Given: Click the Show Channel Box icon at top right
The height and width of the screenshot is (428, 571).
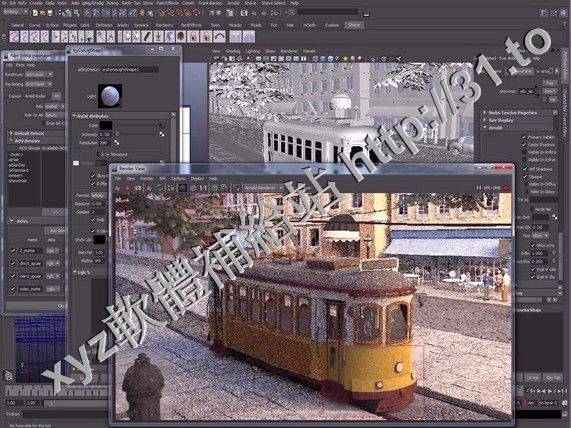Looking at the screenshot, I should click(563, 13).
